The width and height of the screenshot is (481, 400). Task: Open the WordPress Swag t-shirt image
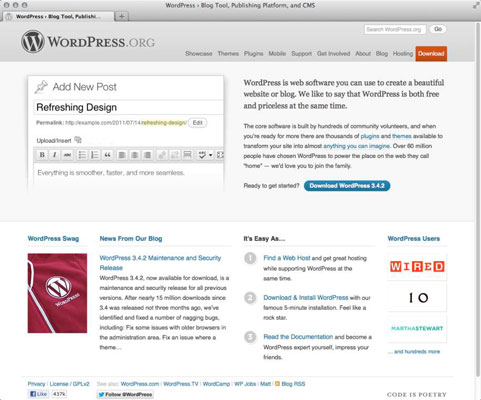click(x=57, y=293)
